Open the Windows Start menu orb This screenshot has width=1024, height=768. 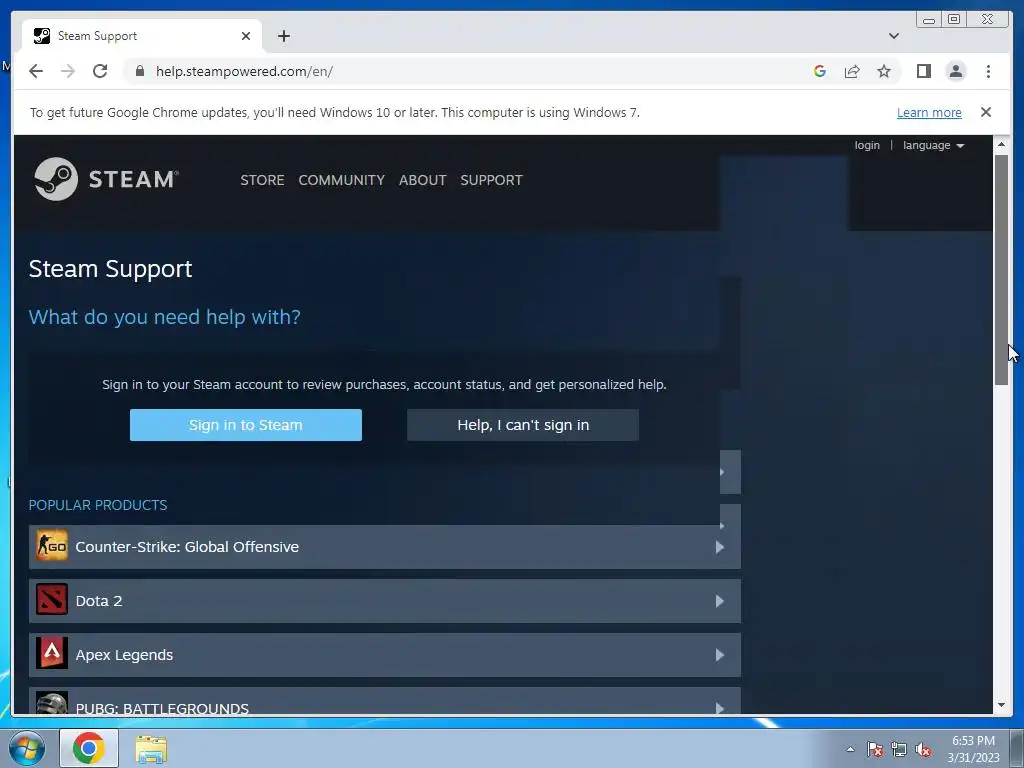[x=26, y=748]
